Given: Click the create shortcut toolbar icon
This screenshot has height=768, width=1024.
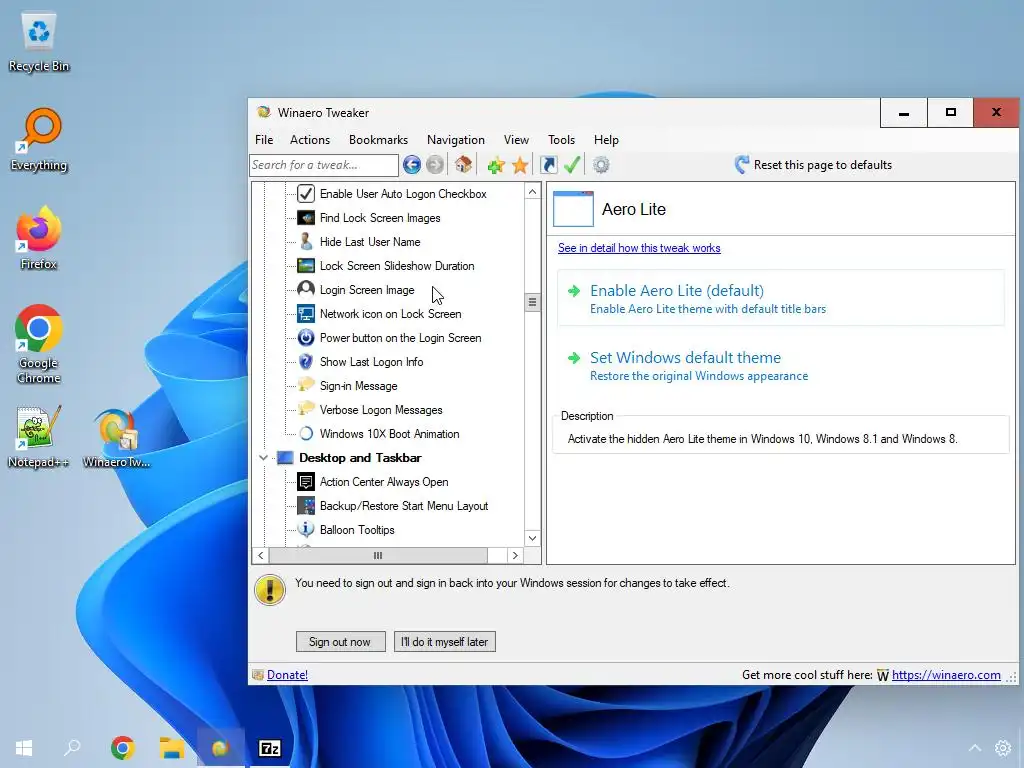Looking at the screenshot, I should 549,165.
